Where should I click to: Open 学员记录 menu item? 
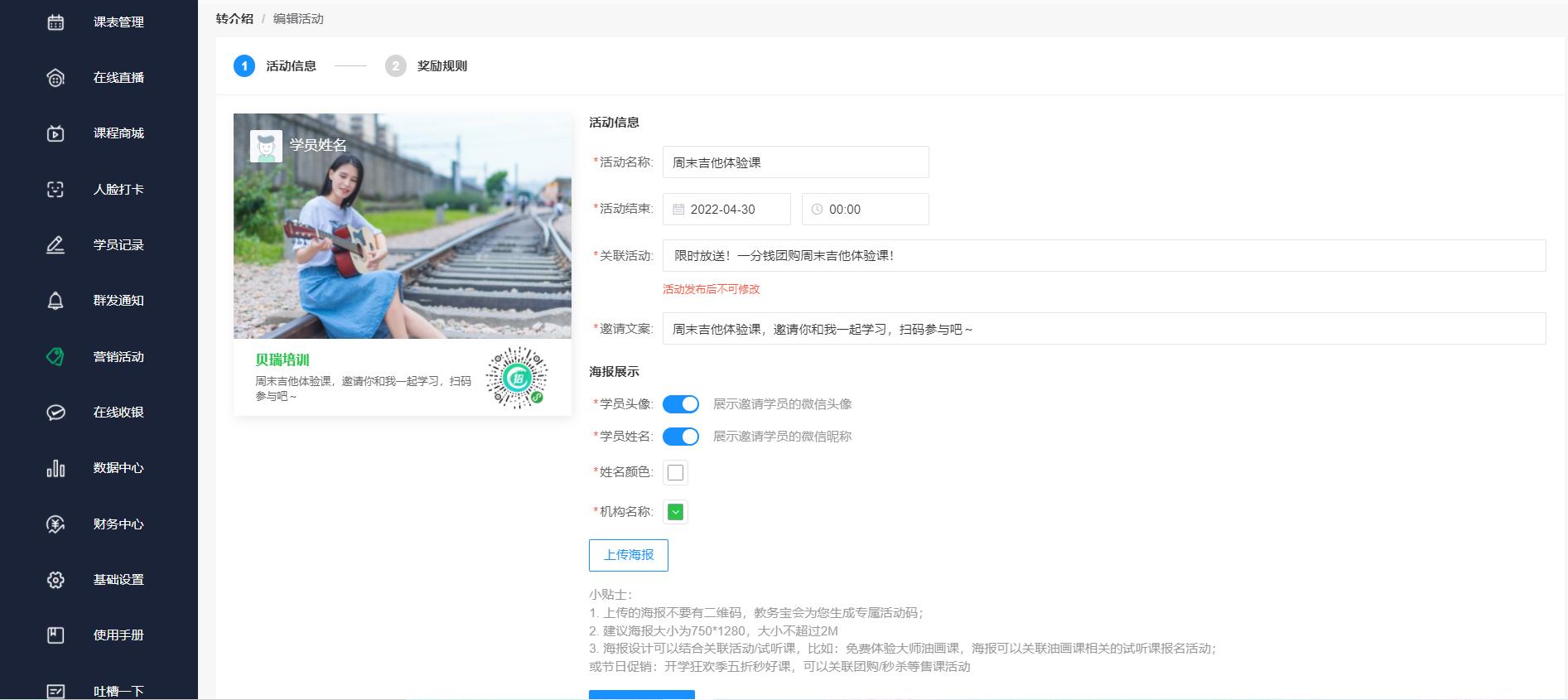(x=118, y=245)
